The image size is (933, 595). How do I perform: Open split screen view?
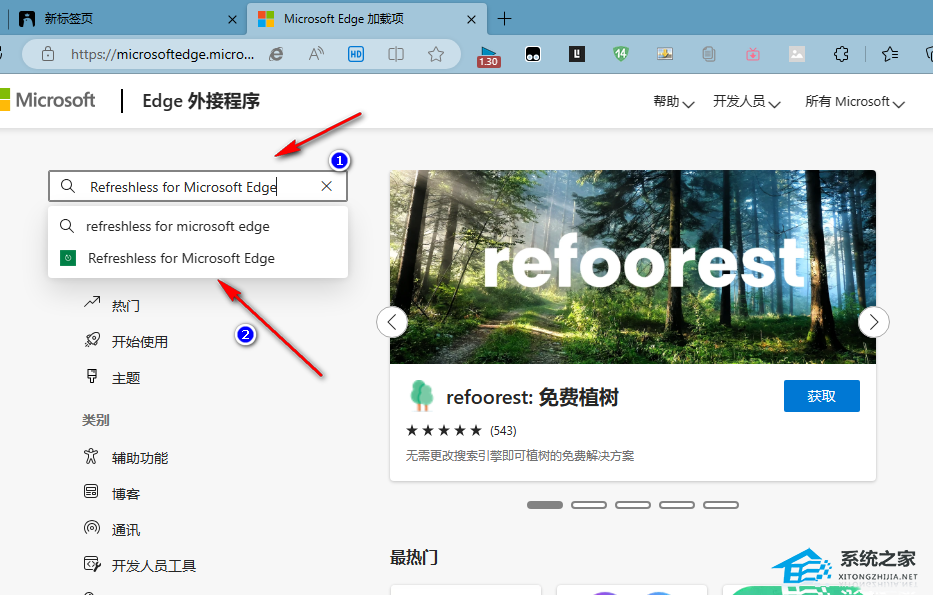396,54
